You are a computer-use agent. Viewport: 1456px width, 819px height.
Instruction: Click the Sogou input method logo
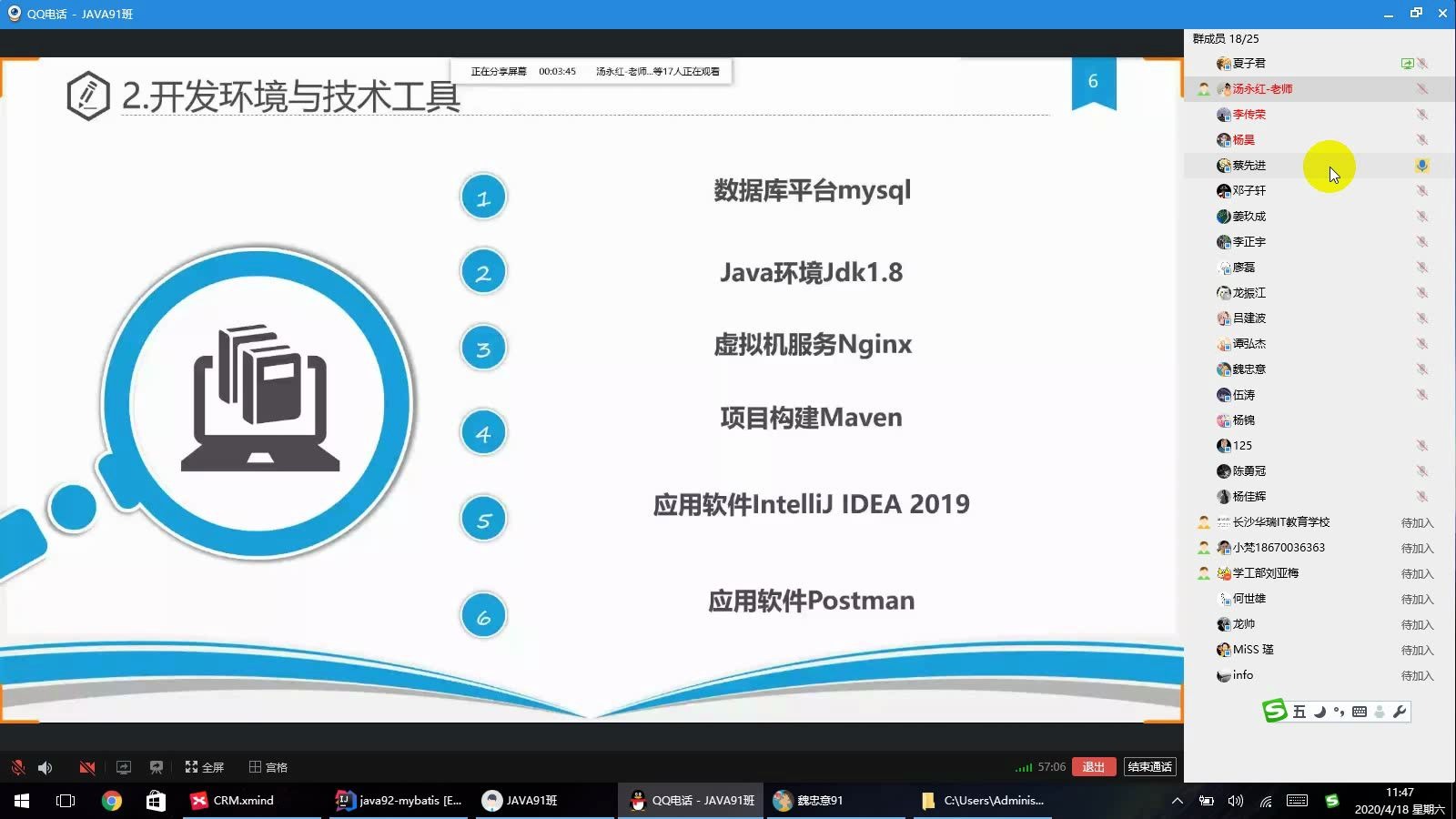pos(1275,711)
